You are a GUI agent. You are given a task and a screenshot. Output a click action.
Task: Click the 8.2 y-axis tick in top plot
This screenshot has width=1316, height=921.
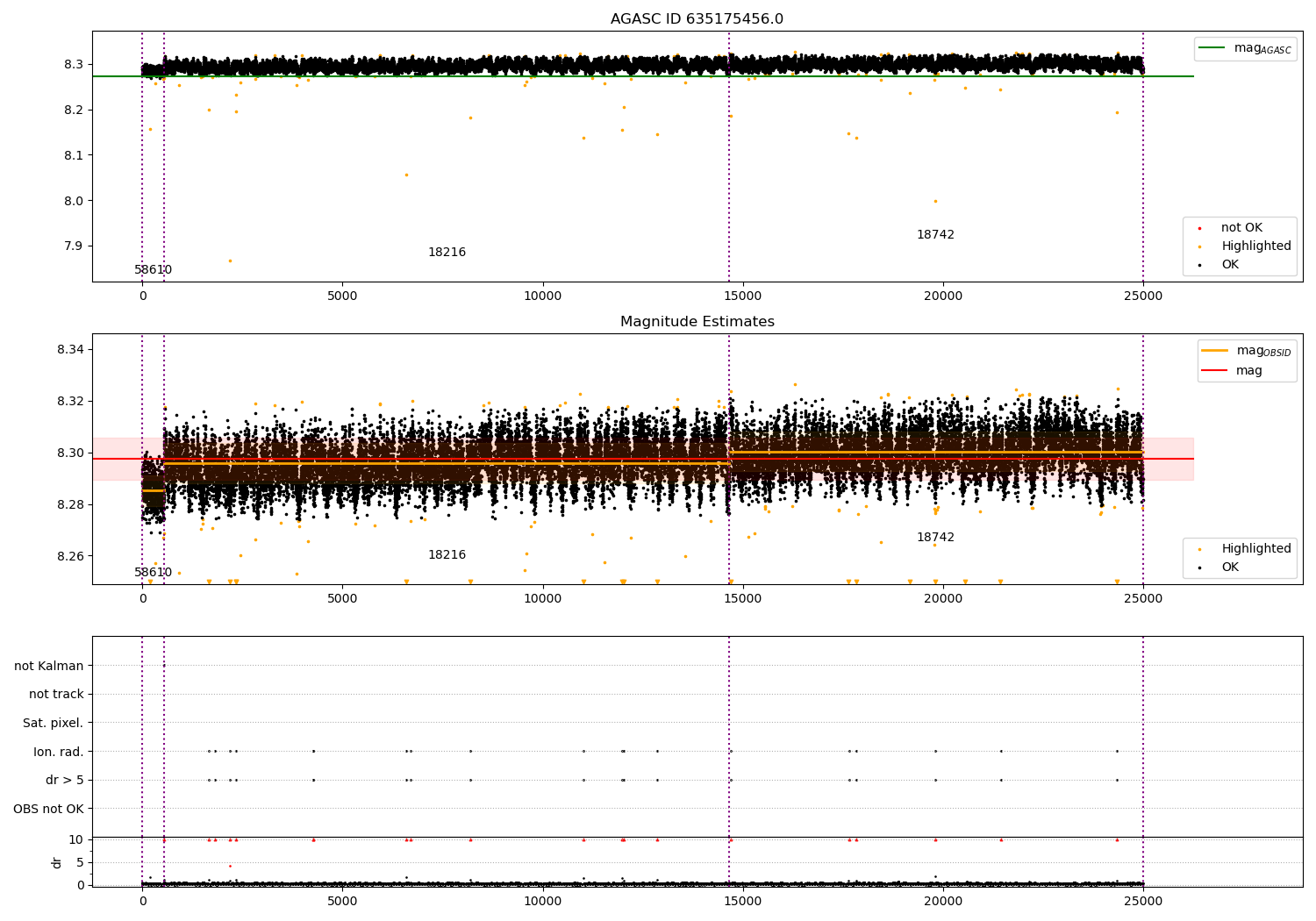(x=74, y=111)
